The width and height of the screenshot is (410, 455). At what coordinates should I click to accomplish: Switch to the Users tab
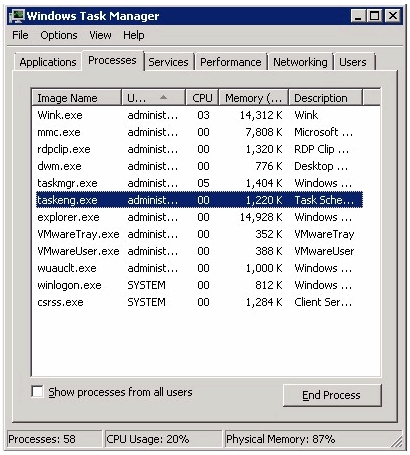tap(353, 62)
